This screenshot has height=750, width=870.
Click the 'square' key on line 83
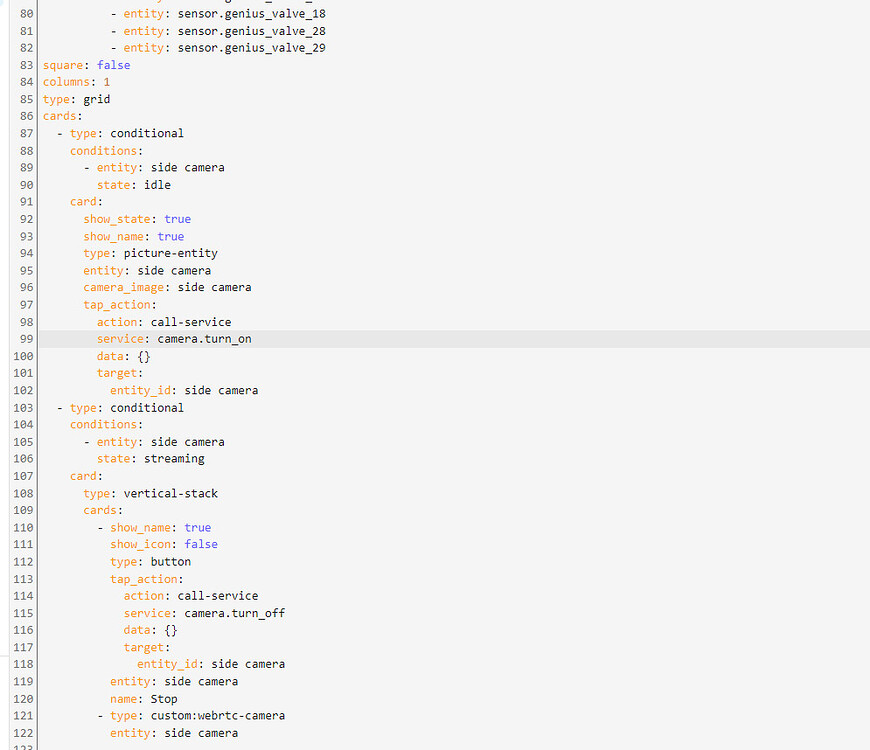[x=63, y=65]
